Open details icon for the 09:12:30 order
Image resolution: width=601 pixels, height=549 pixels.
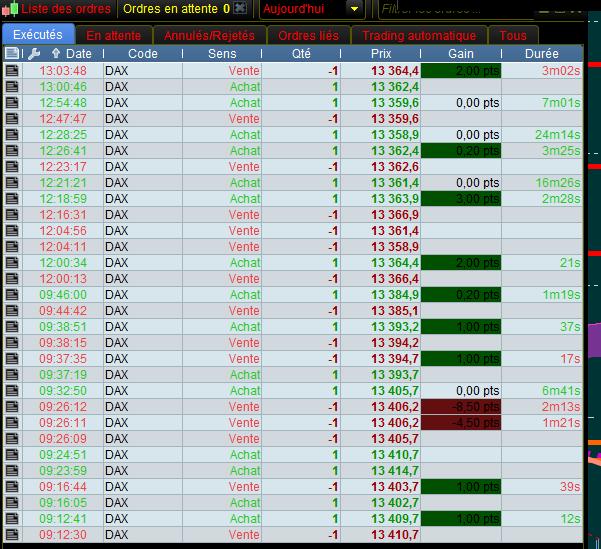12,534
